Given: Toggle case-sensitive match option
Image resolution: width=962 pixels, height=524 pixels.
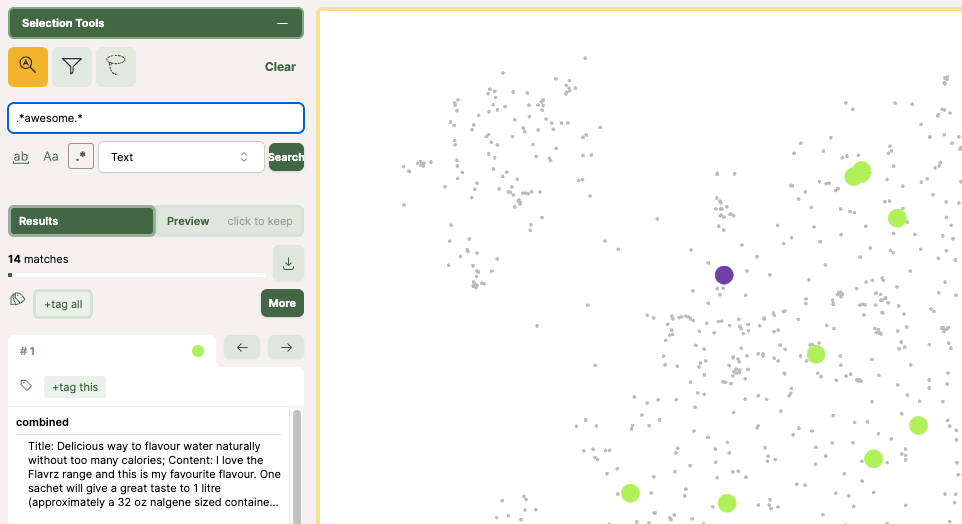Looking at the screenshot, I should (50, 157).
